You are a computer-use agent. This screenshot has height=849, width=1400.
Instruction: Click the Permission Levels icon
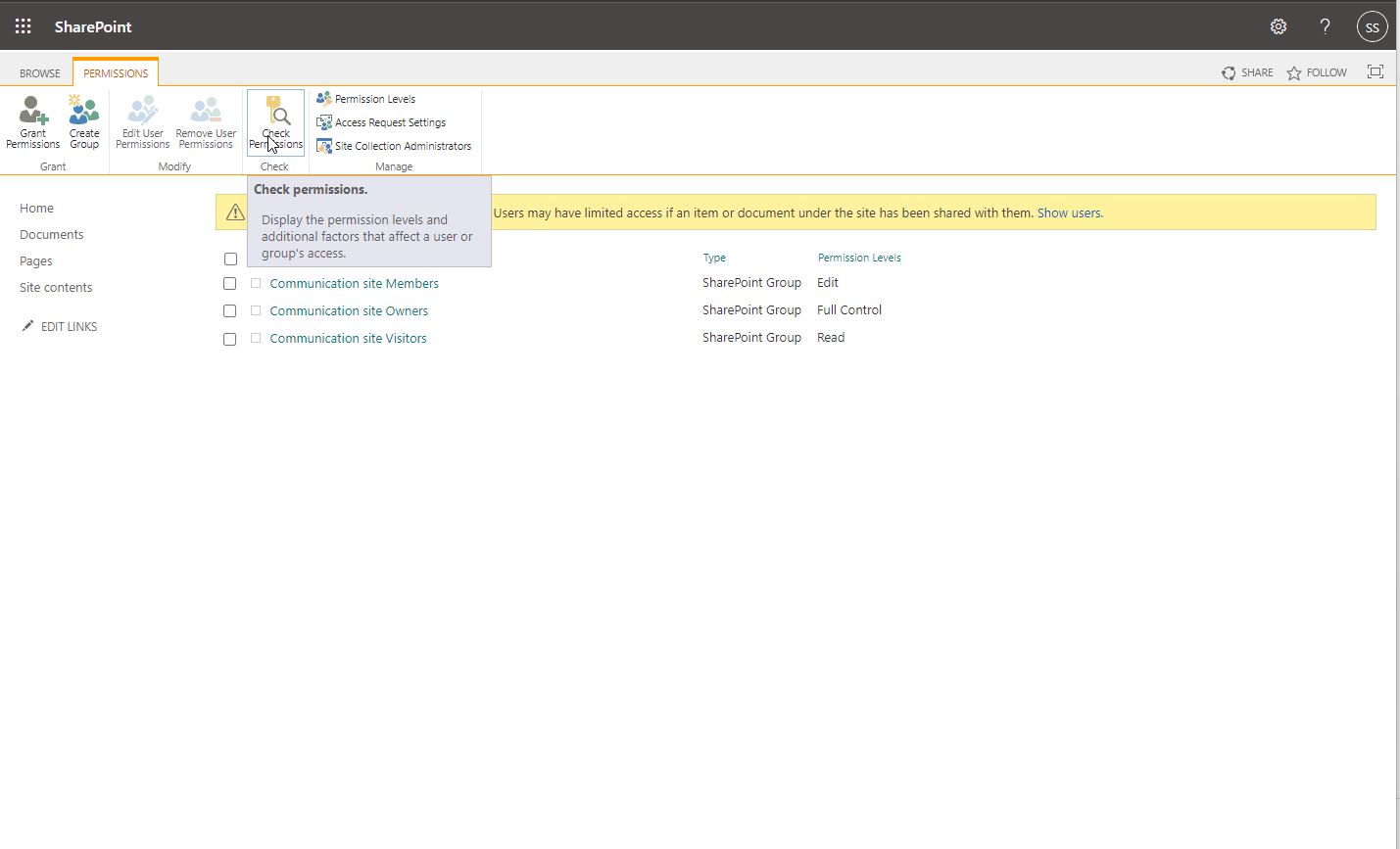click(324, 98)
